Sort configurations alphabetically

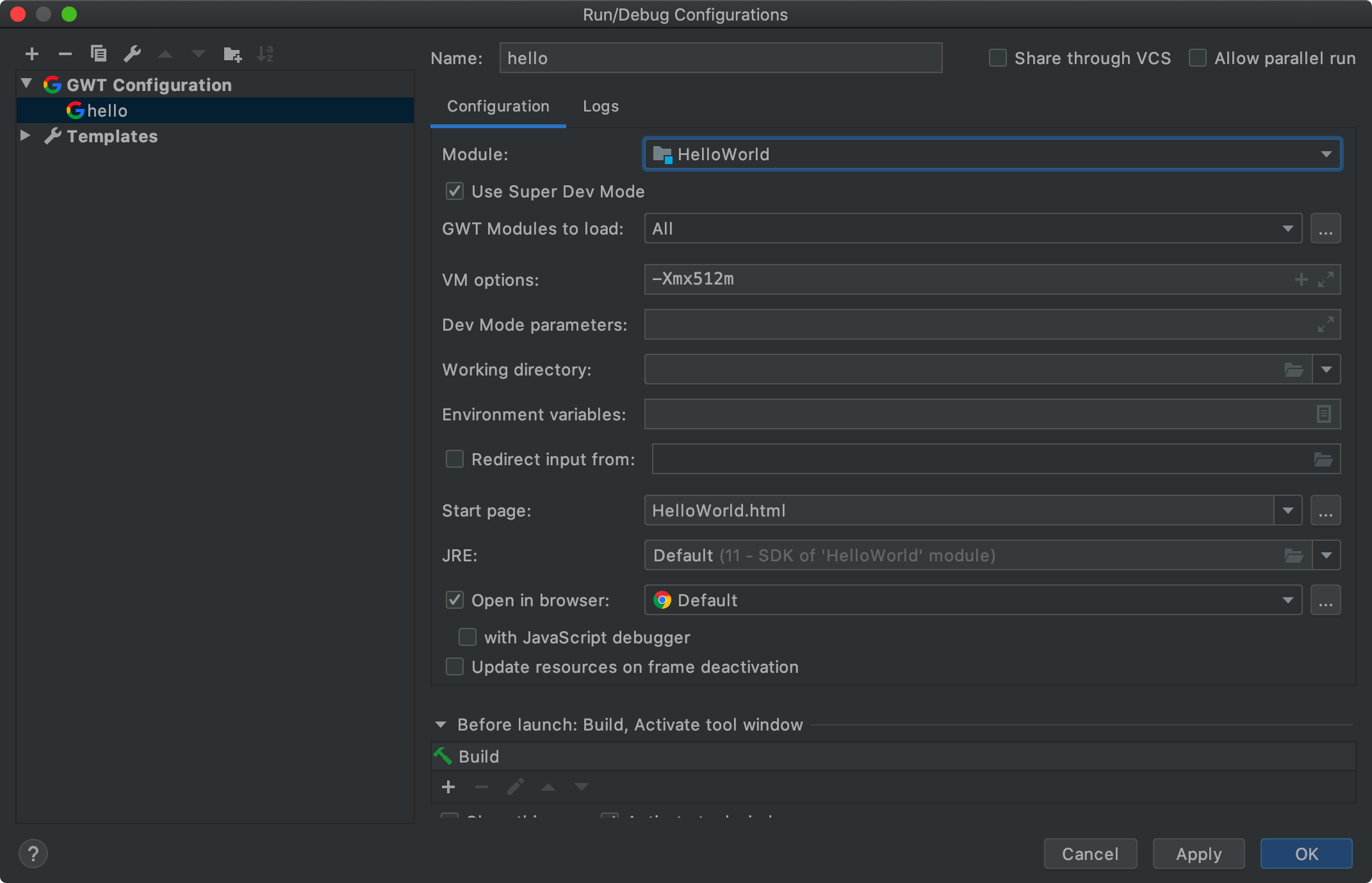[265, 54]
